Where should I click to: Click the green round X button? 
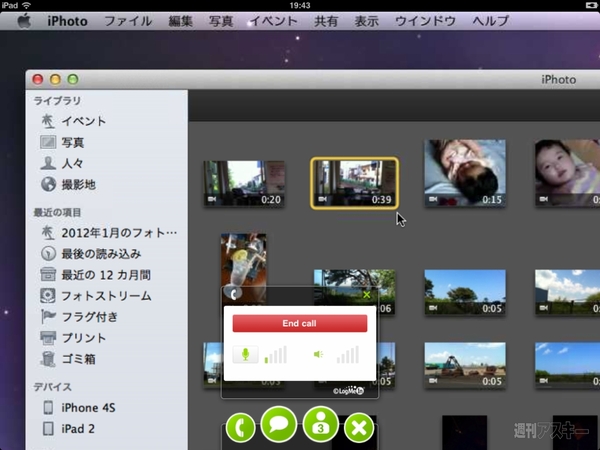click(359, 428)
